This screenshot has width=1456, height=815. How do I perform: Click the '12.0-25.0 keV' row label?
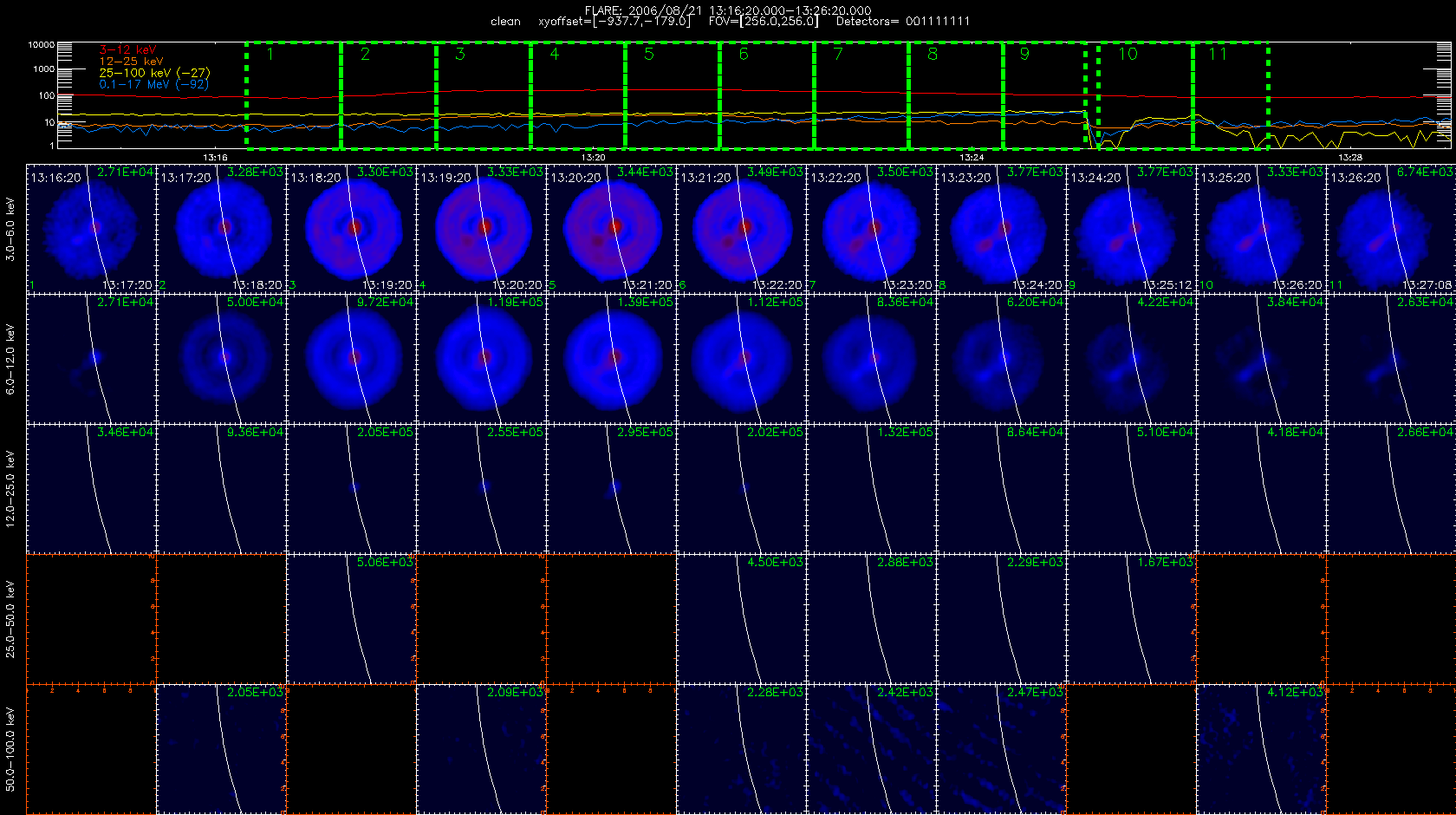[10, 489]
